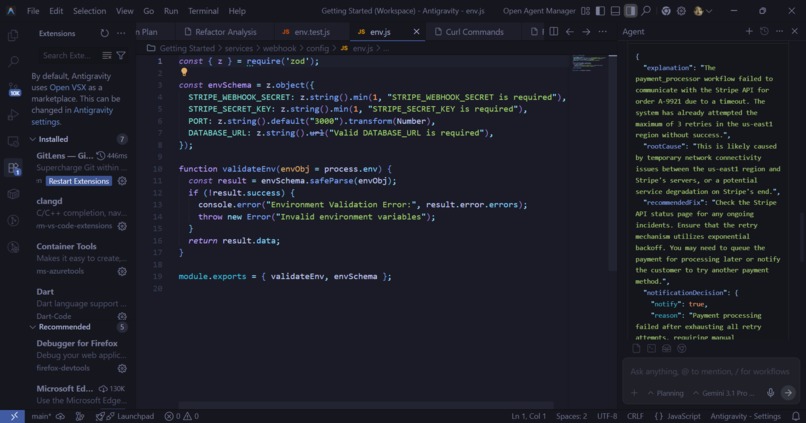Open the account avatar dropdown

tap(703, 11)
